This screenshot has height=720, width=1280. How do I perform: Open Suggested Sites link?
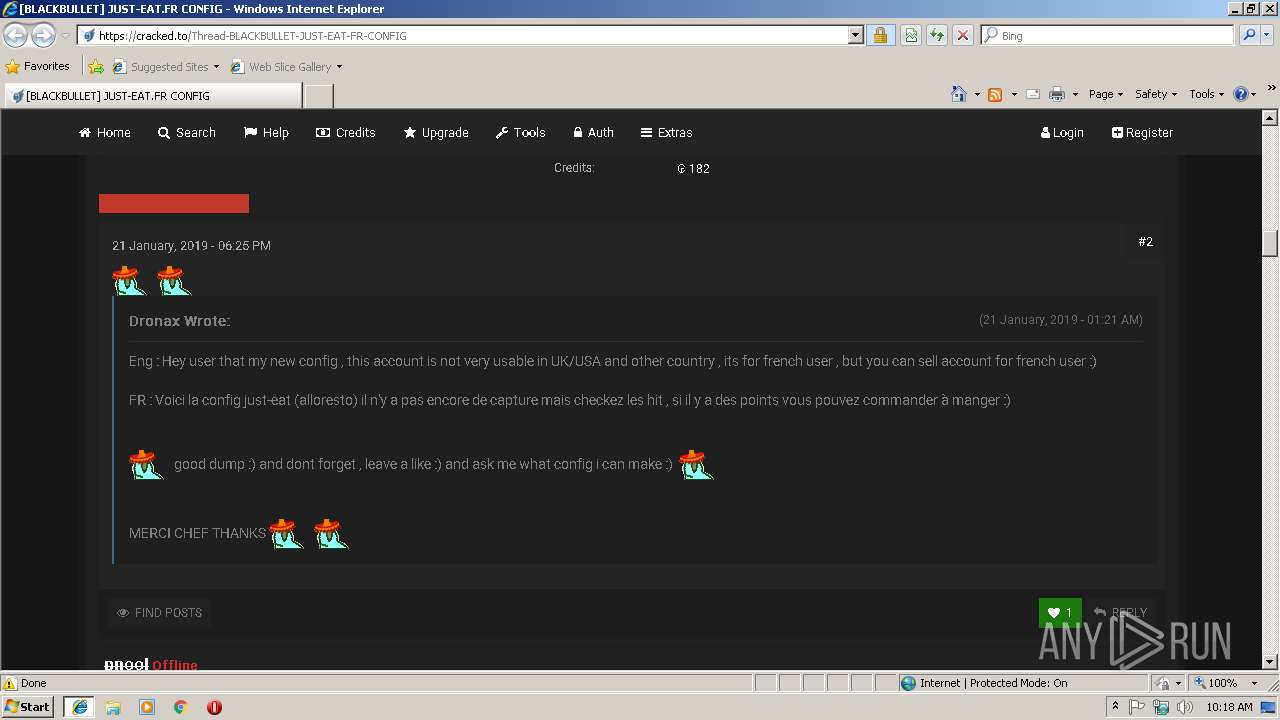tap(165, 67)
